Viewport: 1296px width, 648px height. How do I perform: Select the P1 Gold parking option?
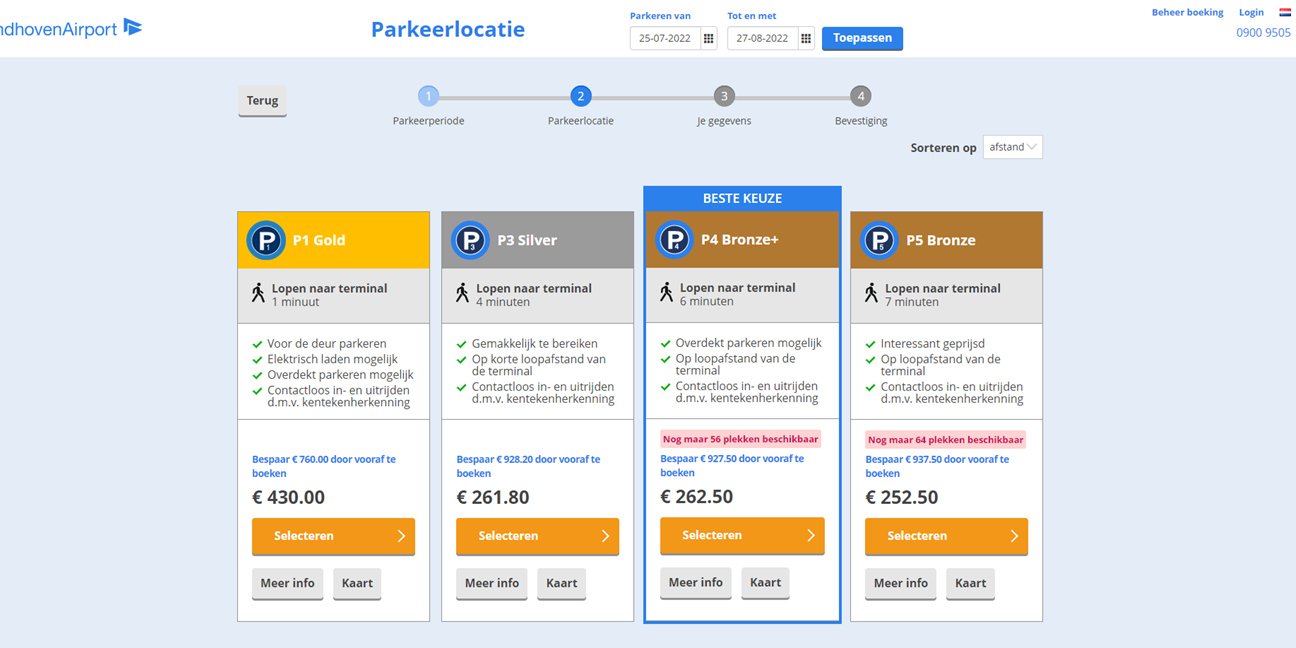click(333, 536)
